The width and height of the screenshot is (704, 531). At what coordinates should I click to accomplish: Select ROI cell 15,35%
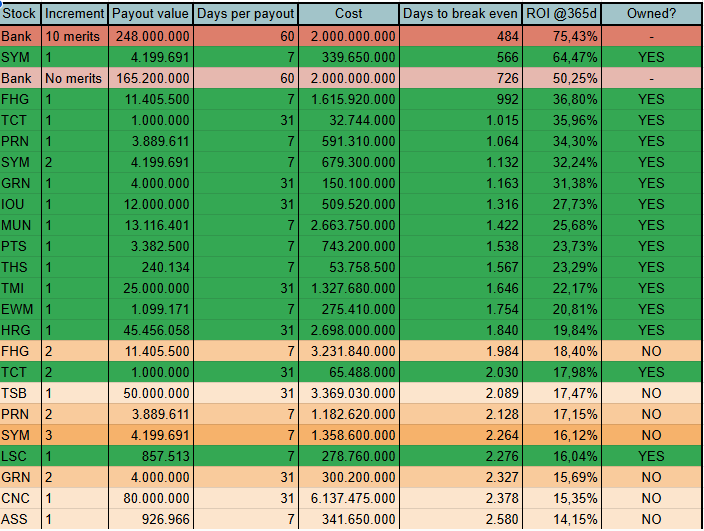(x=562, y=498)
